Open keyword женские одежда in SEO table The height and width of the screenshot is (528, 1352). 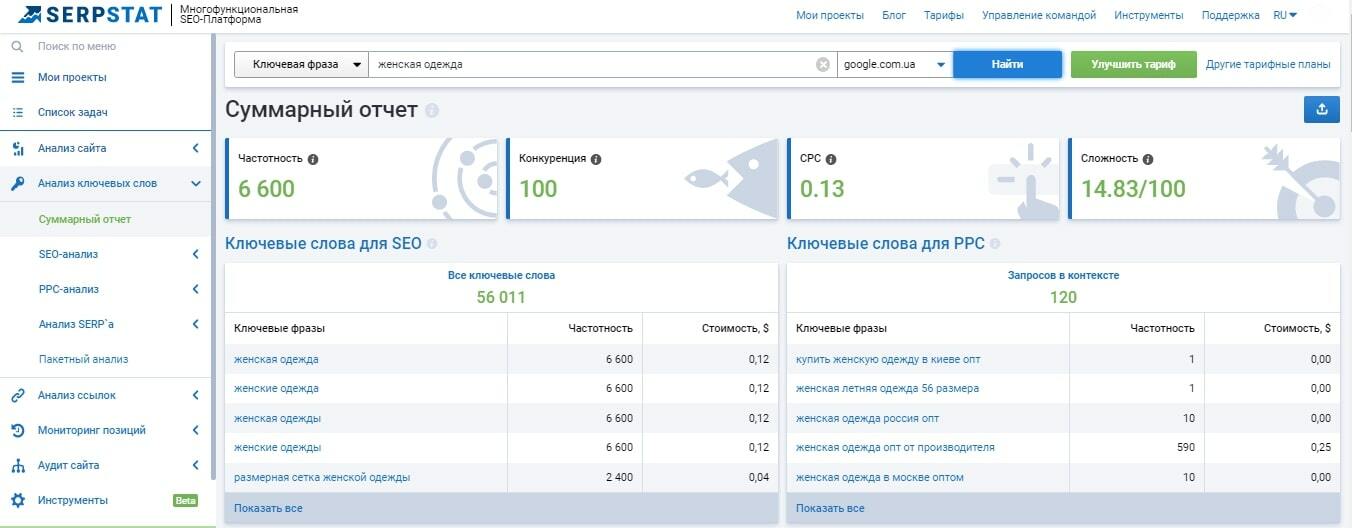[x=276, y=388]
